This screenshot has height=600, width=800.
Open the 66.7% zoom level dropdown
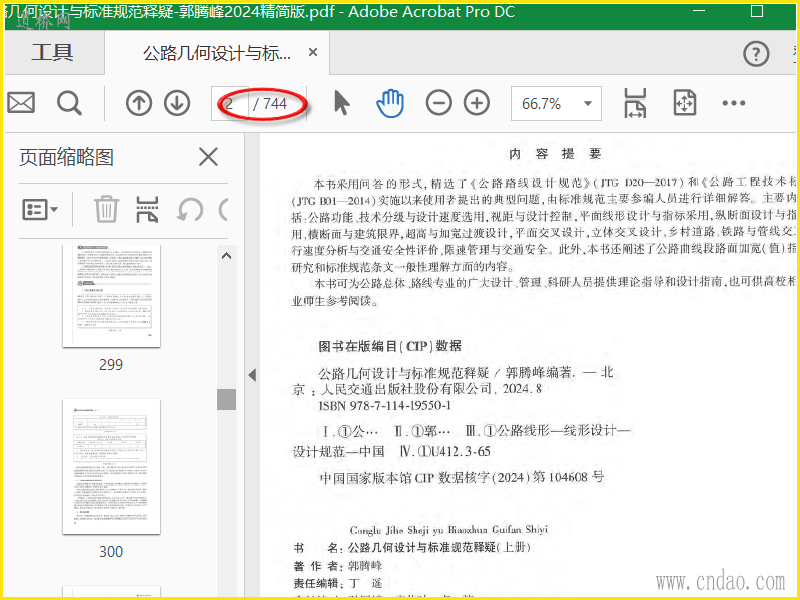(x=556, y=104)
